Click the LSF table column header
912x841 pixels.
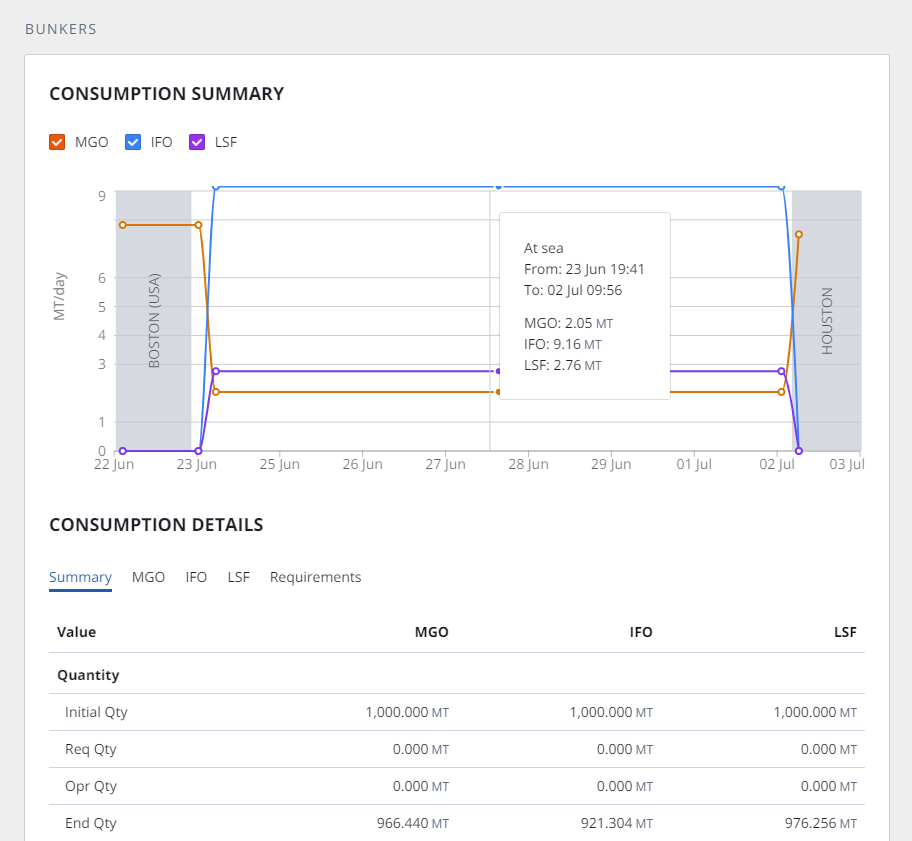[x=845, y=632]
